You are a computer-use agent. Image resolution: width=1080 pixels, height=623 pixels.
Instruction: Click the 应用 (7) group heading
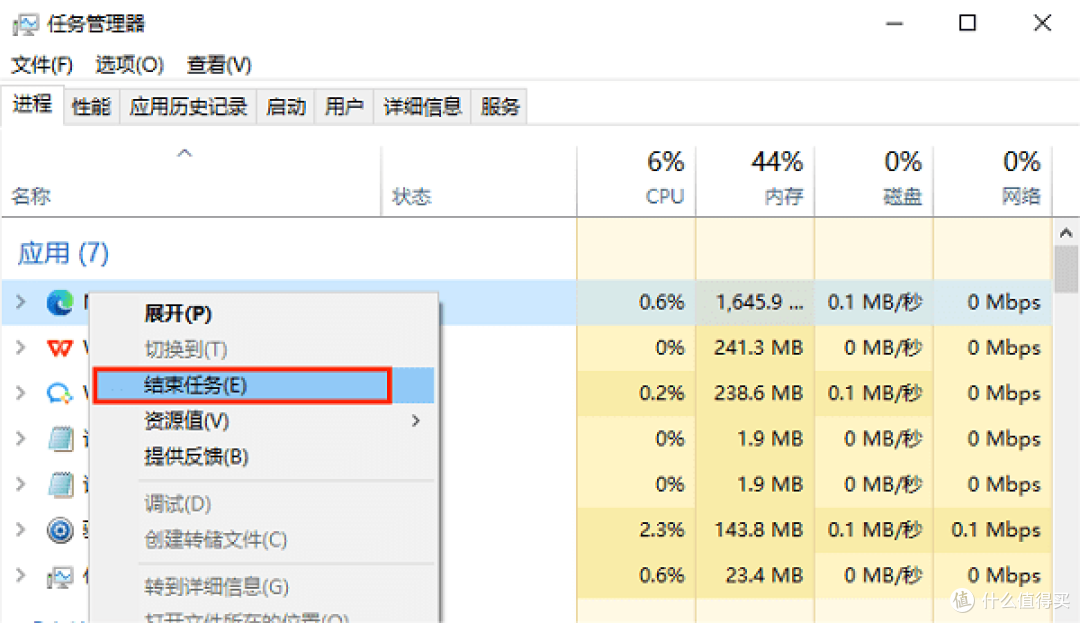[x=63, y=253]
